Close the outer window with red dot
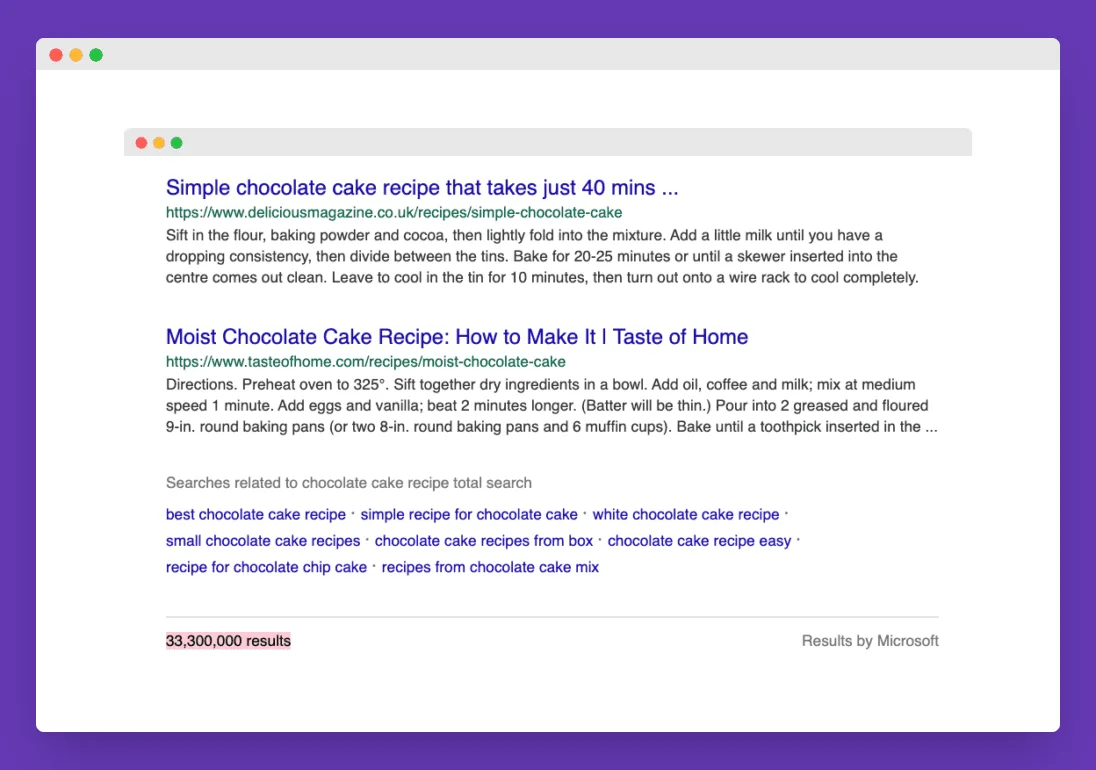 pyautogui.click(x=56, y=55)
